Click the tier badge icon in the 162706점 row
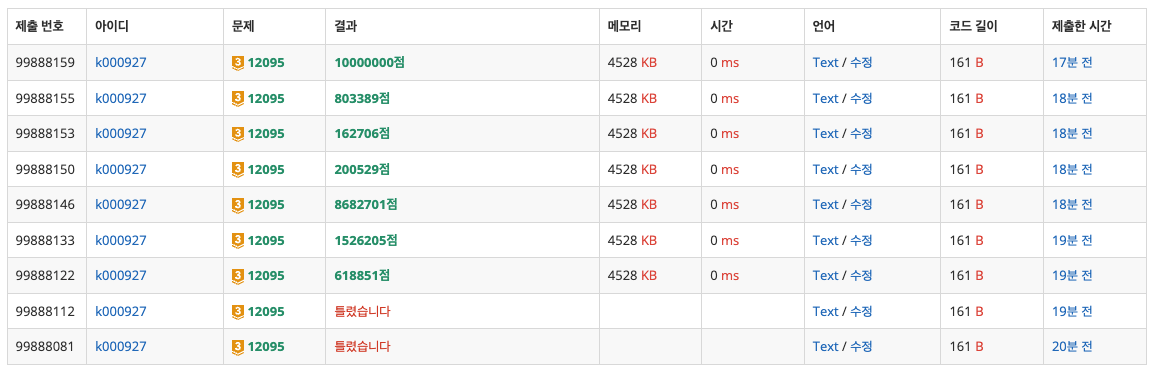 click(x=237, y=133)
